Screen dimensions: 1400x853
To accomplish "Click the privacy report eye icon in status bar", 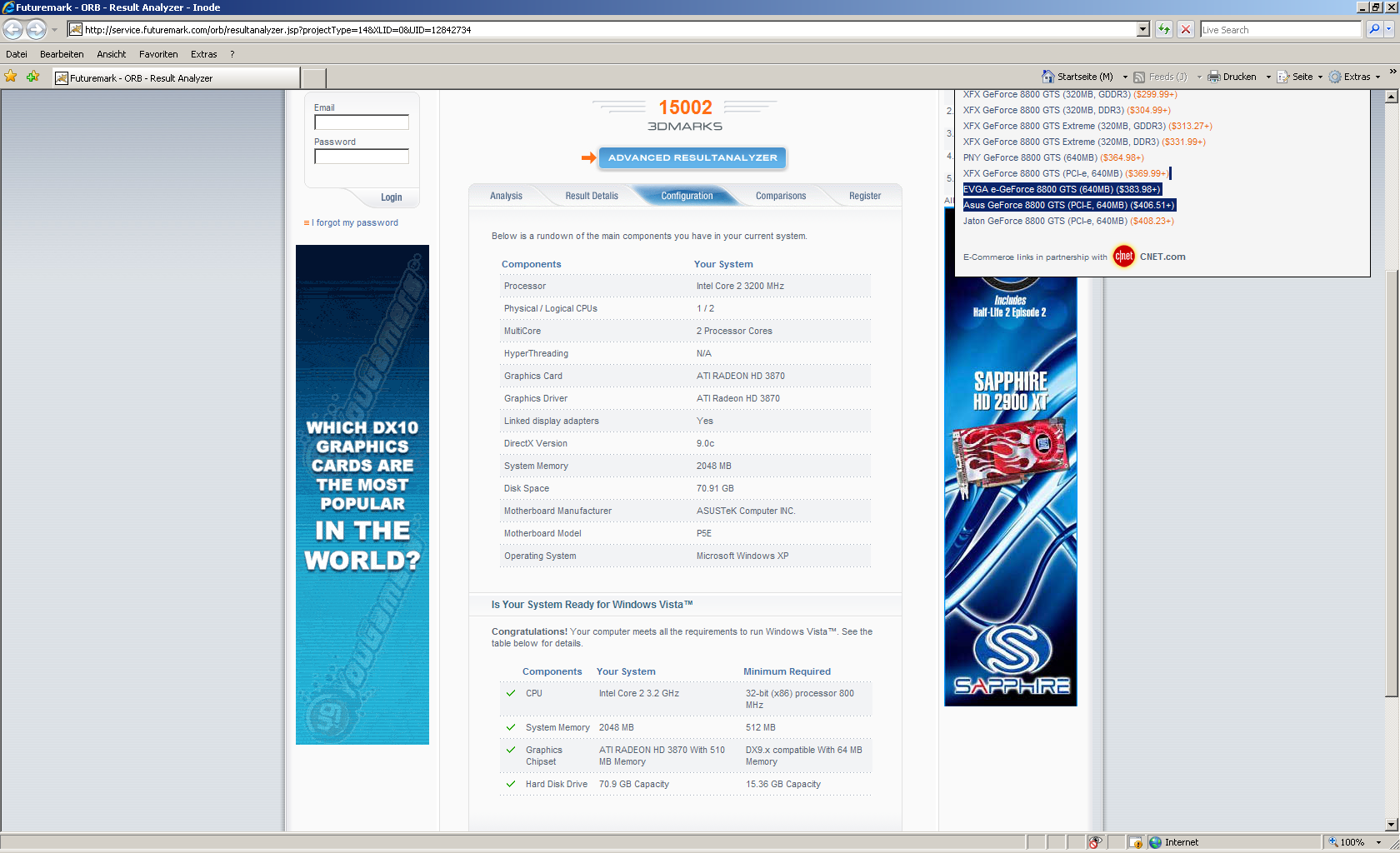I will pos(1096,843).
